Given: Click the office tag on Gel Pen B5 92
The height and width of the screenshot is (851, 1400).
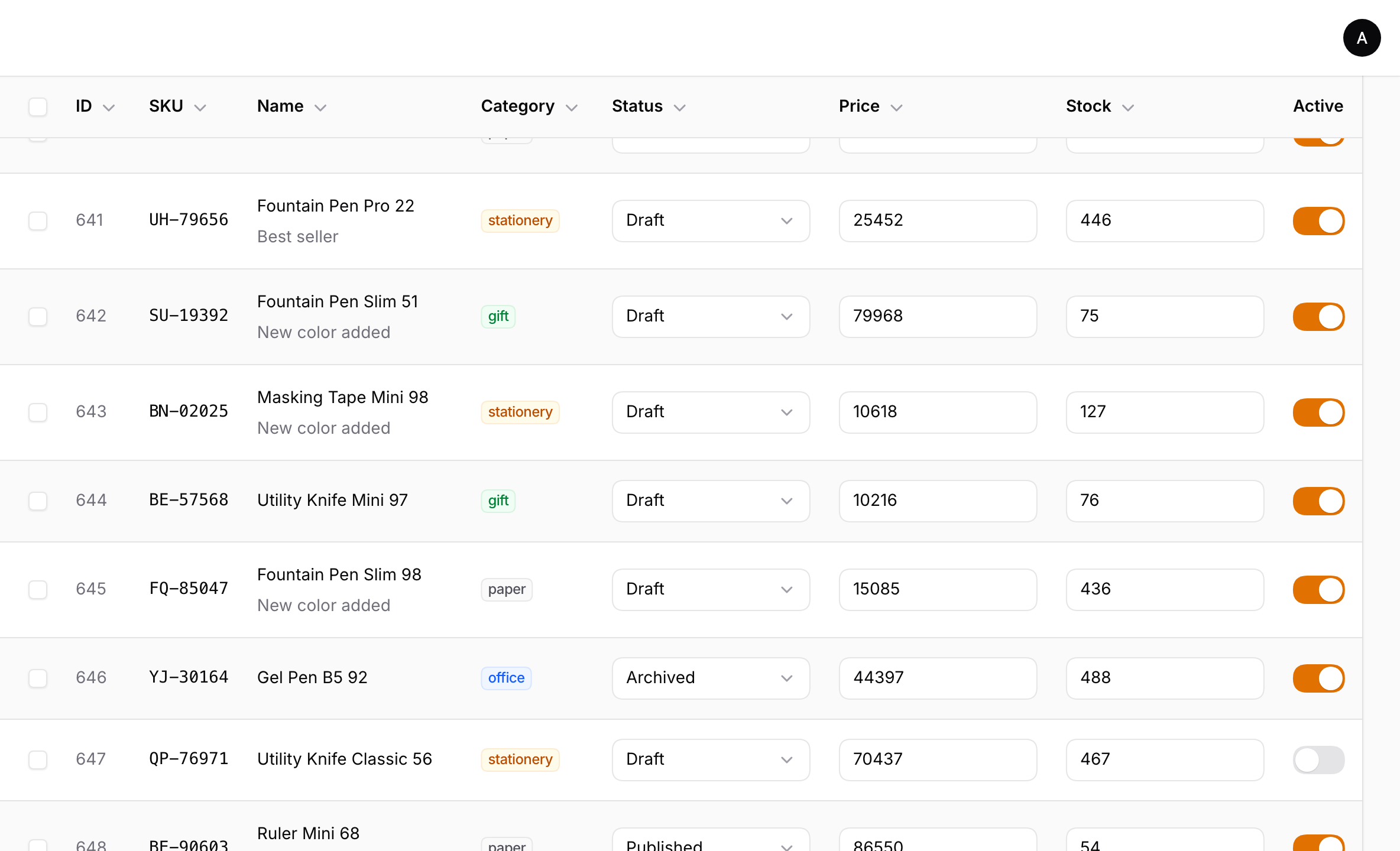Looking at the screenshot, I should pos(506,678).
